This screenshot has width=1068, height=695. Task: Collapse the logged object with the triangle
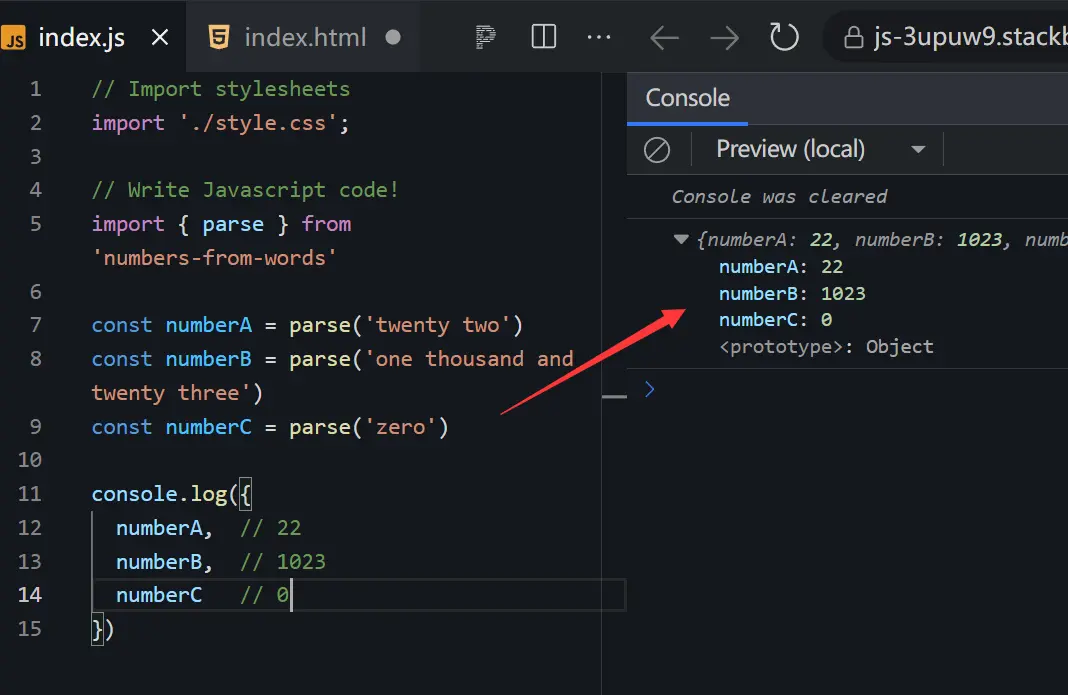coord(682,240)
